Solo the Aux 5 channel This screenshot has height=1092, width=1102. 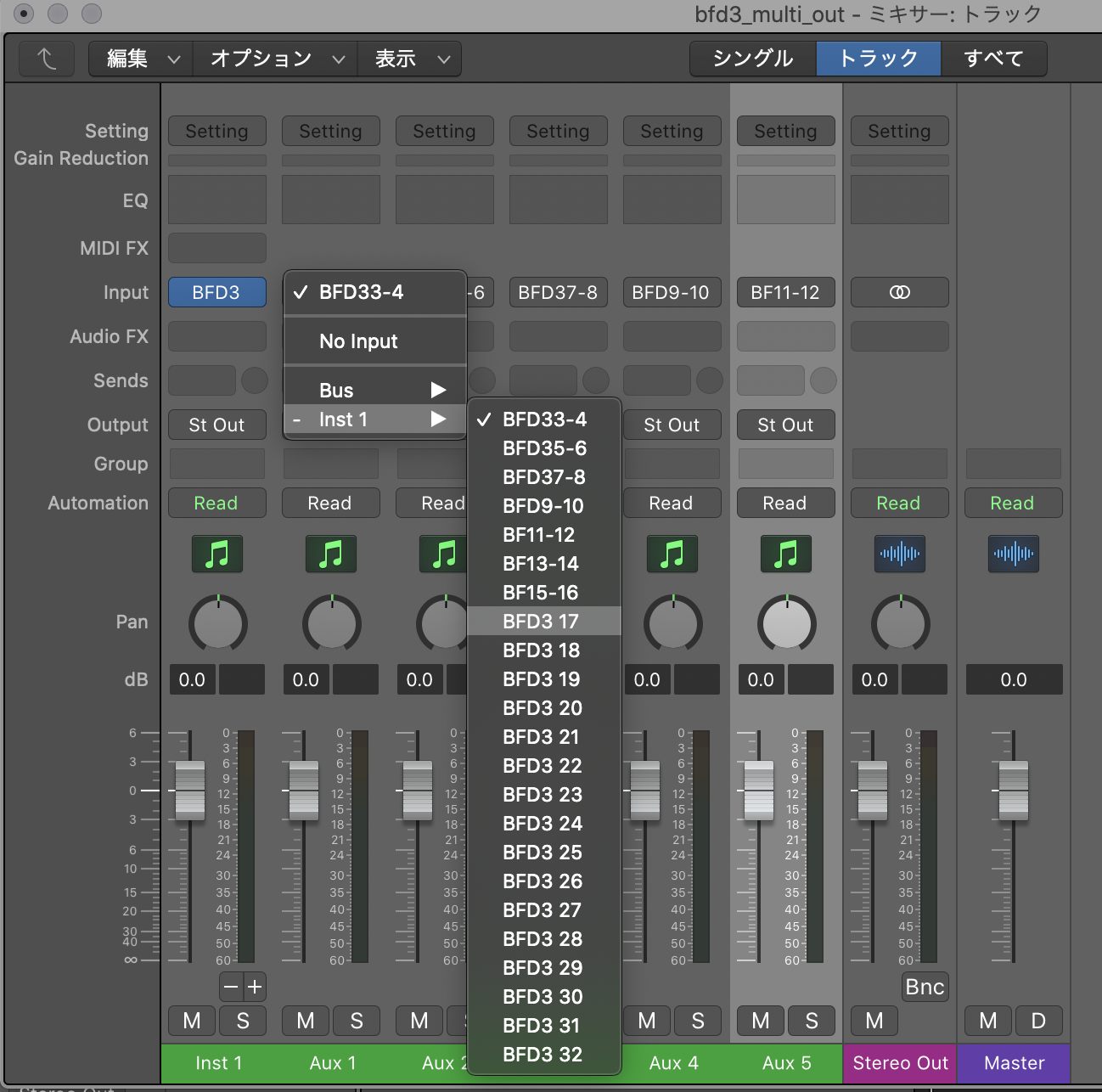[812, 1021]
